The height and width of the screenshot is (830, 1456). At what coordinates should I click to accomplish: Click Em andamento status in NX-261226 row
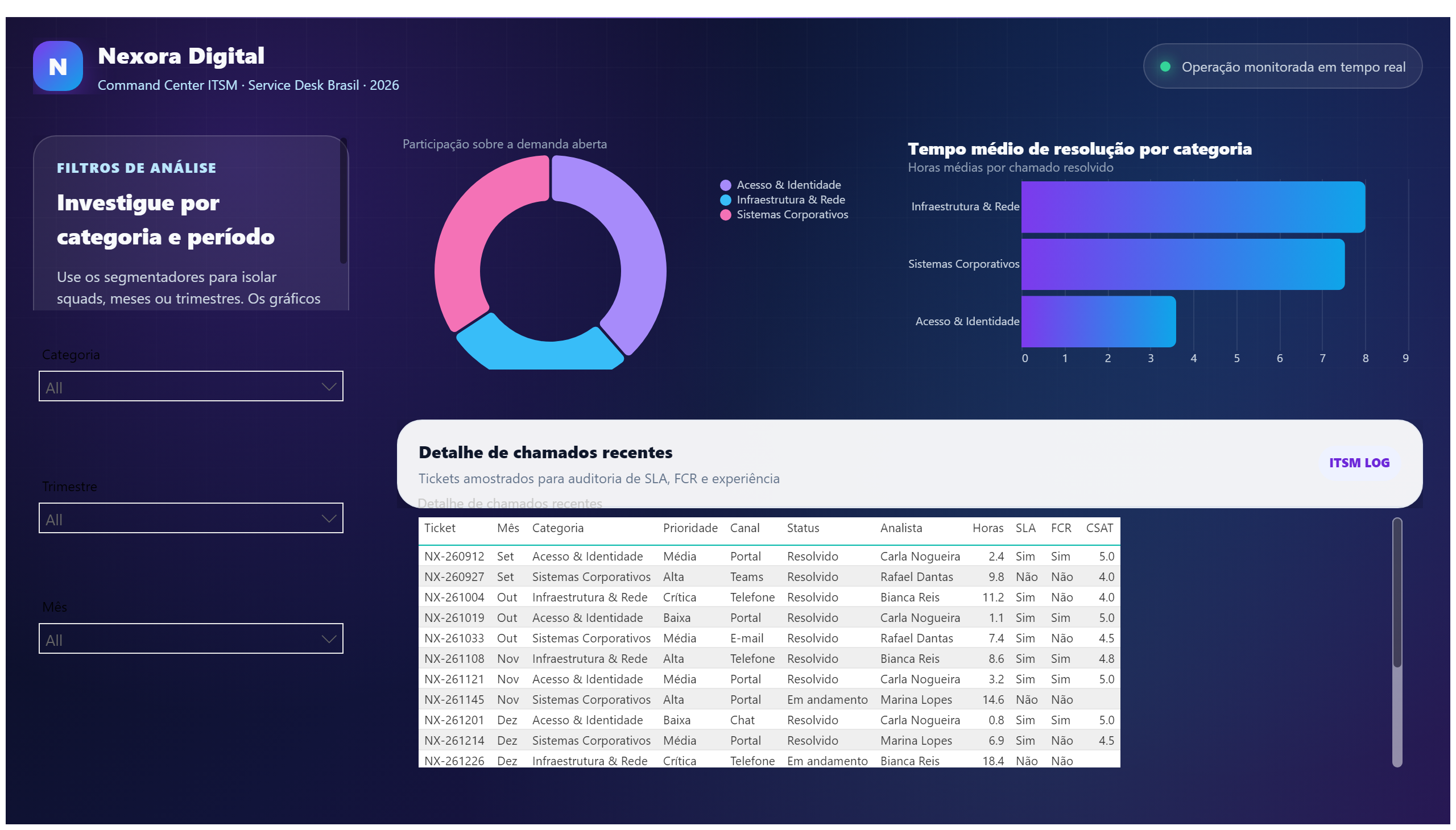[x=827, y=761]
